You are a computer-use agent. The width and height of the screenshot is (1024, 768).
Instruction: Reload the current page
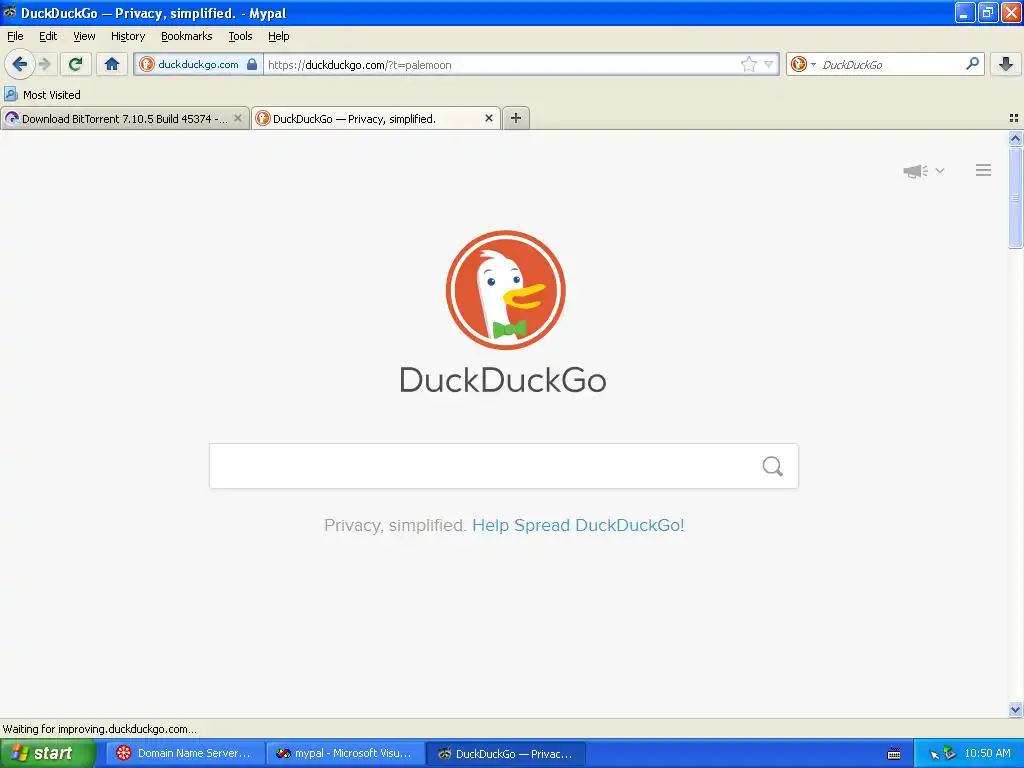(75, 64)
